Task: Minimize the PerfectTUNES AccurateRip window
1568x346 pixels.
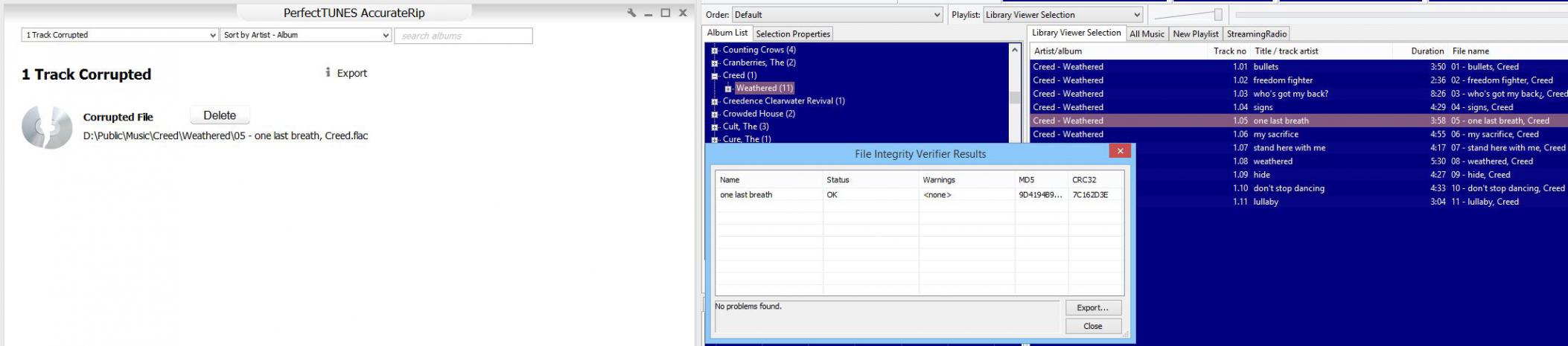Action: pos(648,13)
